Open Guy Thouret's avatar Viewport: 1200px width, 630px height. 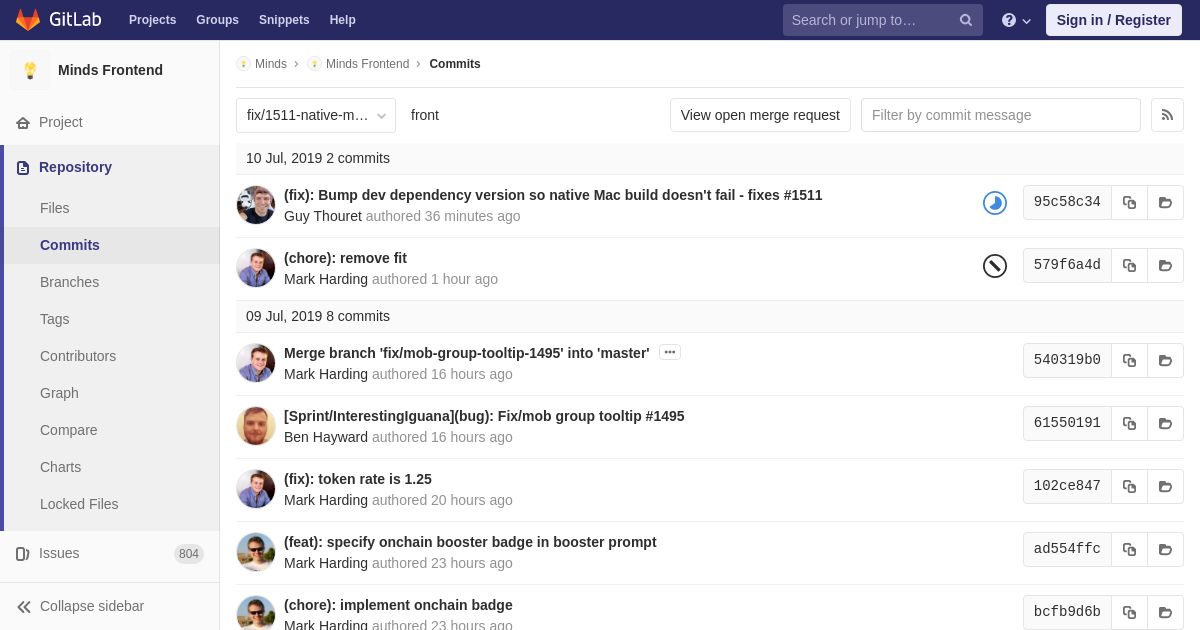point(256,205)
